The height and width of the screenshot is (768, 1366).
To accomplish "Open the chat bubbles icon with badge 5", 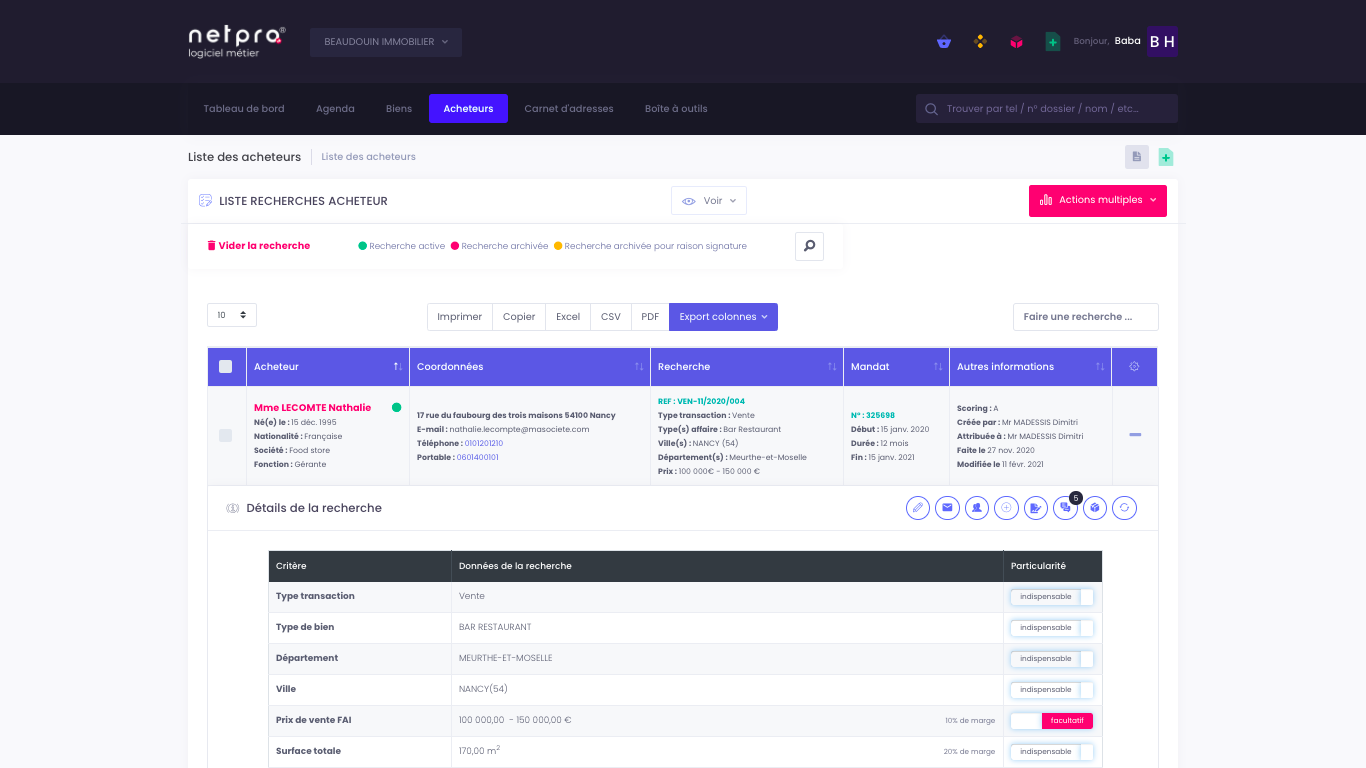I will (1065, 508).
